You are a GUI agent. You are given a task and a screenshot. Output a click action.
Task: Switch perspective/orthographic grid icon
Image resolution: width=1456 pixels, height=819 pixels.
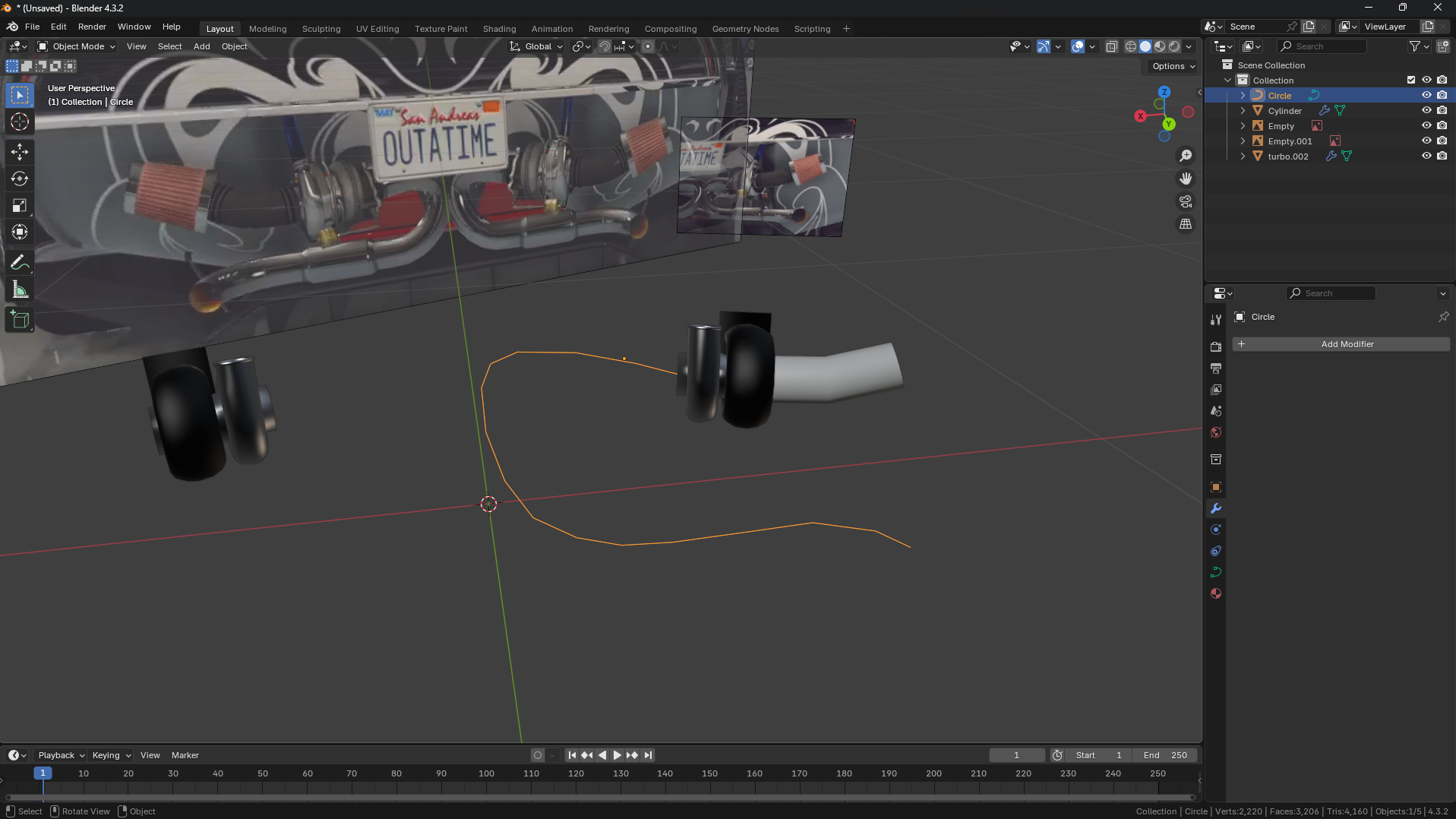coord(1186,224)
